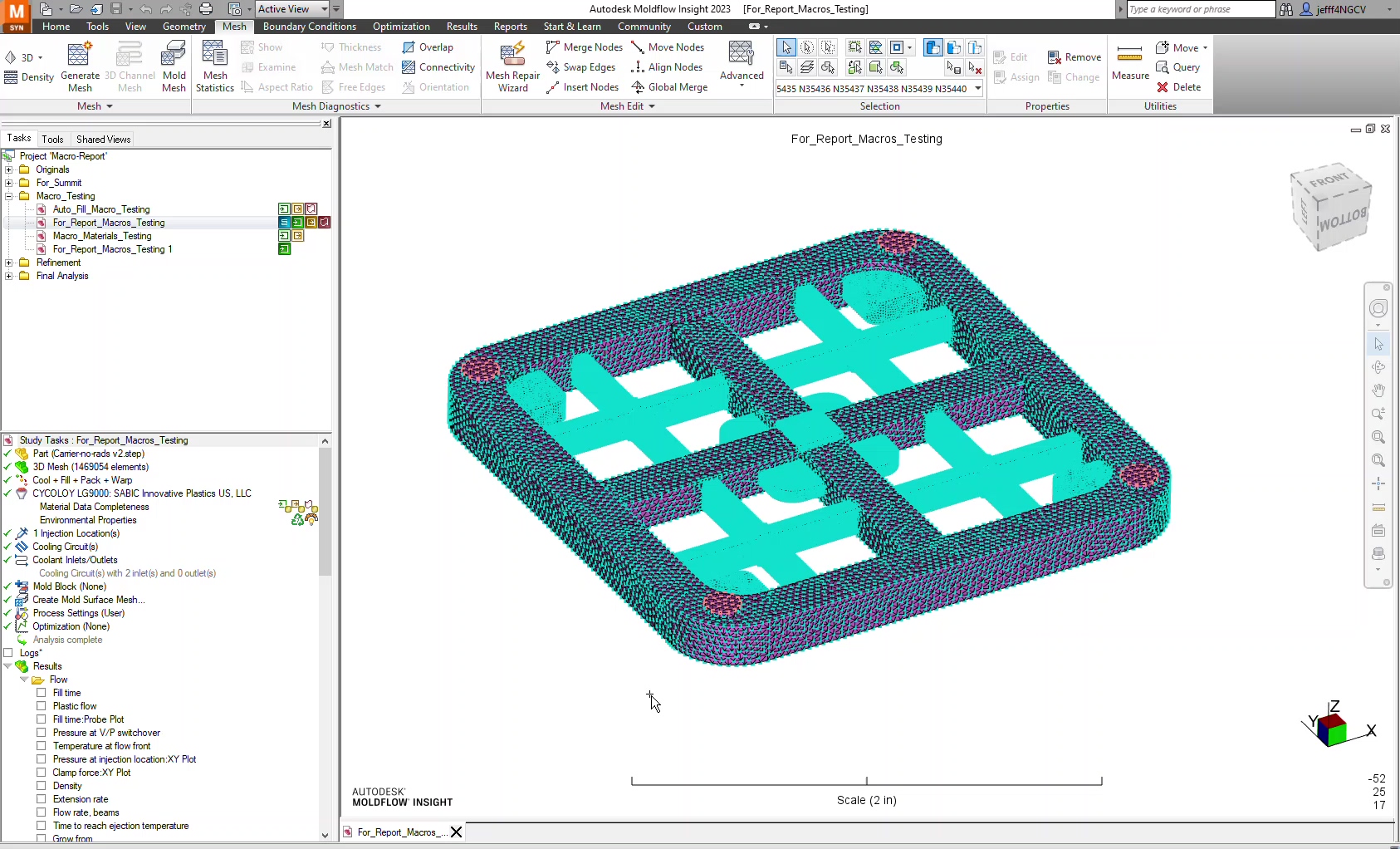Run the Connectivity mesh diagnostic
Screen dimensions: 1400x849
(438, 67)
